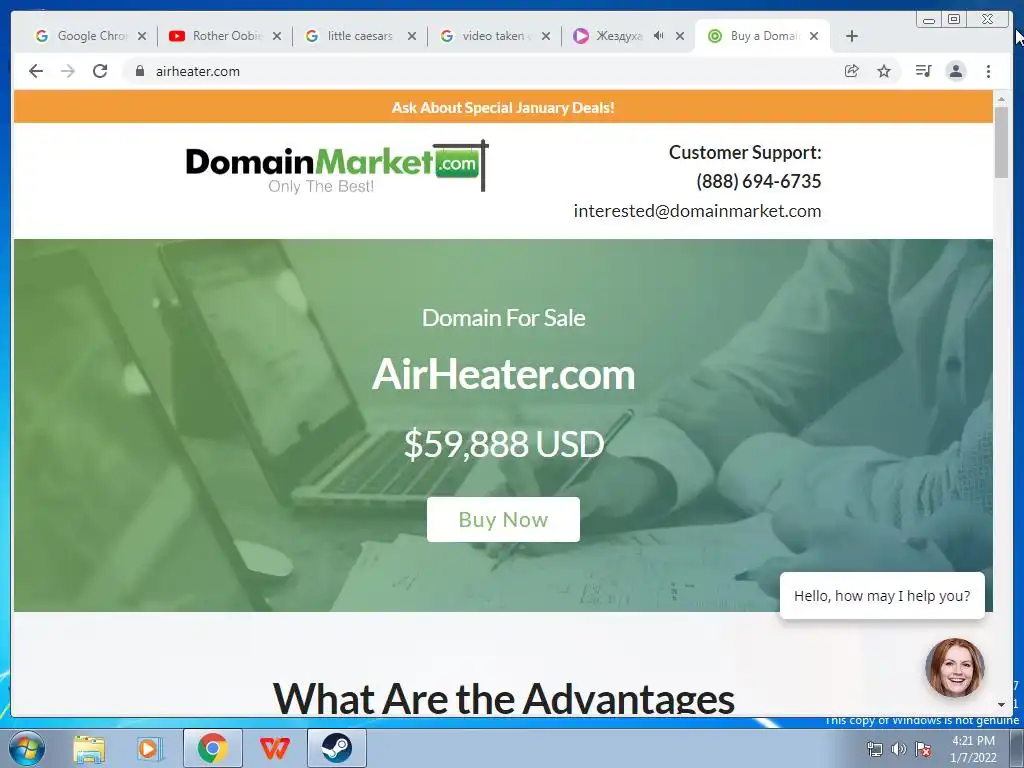The height and width of the screenshot is (768, 1024).
Task: Close the Rother Oobie YouTube tab
Action: coord(277,36)
